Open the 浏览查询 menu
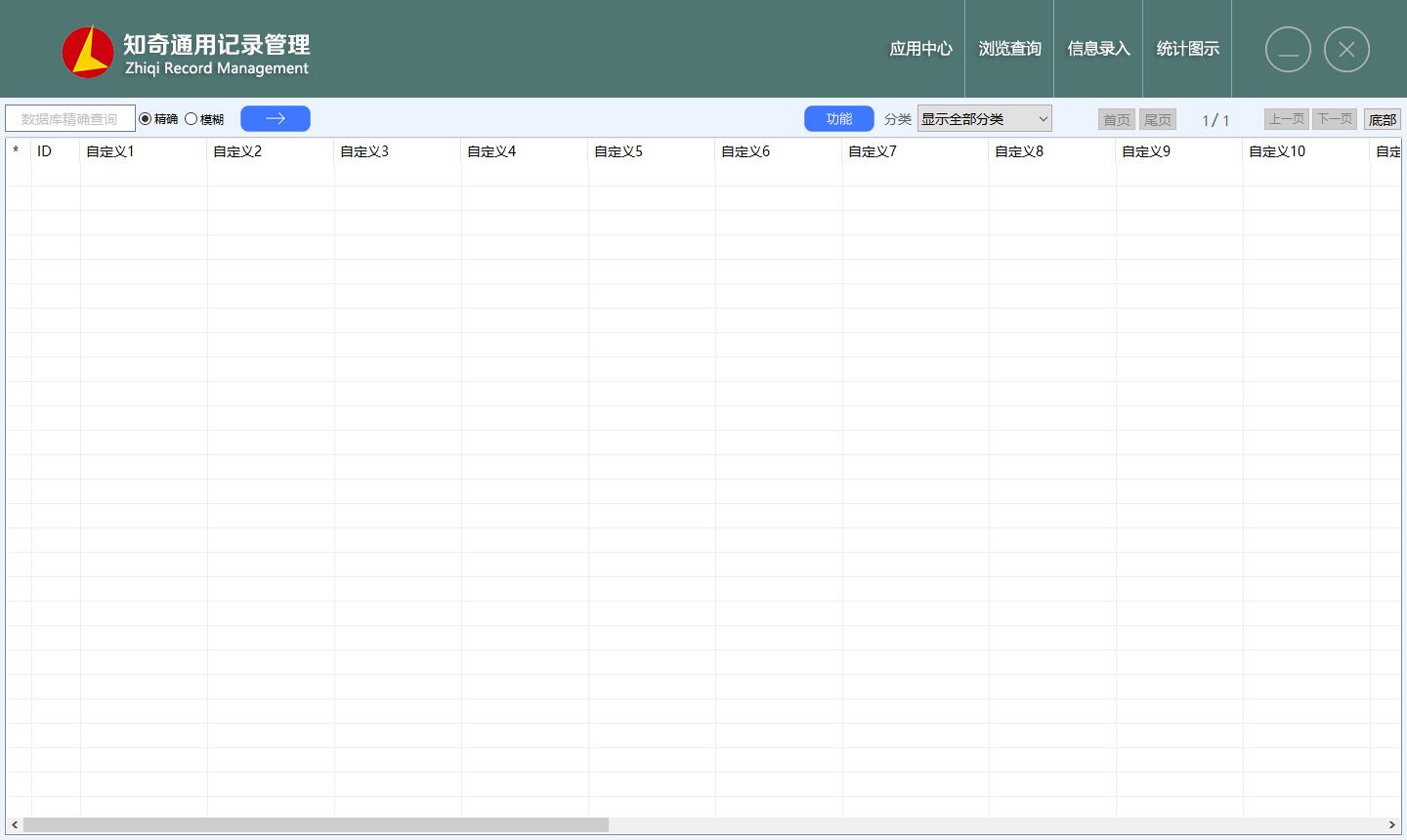The image size is (1407, 840). click(1009, 49)
